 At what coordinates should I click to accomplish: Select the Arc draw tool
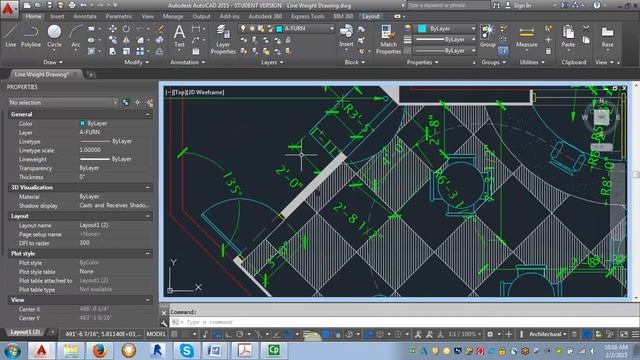click(x=76, y=36)
